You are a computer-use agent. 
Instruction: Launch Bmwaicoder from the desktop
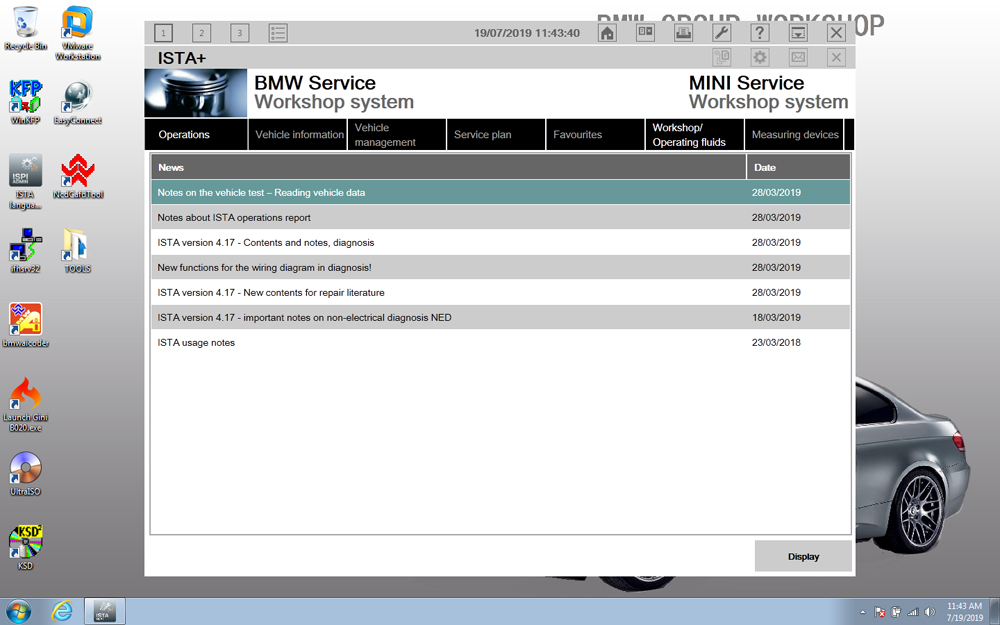[26, 325]
